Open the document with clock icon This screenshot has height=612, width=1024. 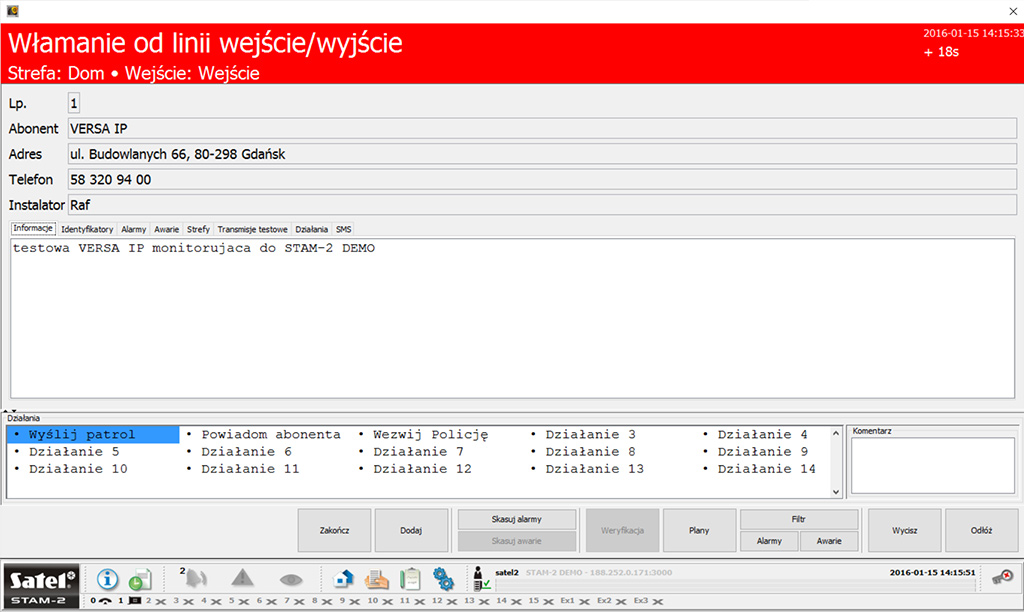[x=141, y=579]
